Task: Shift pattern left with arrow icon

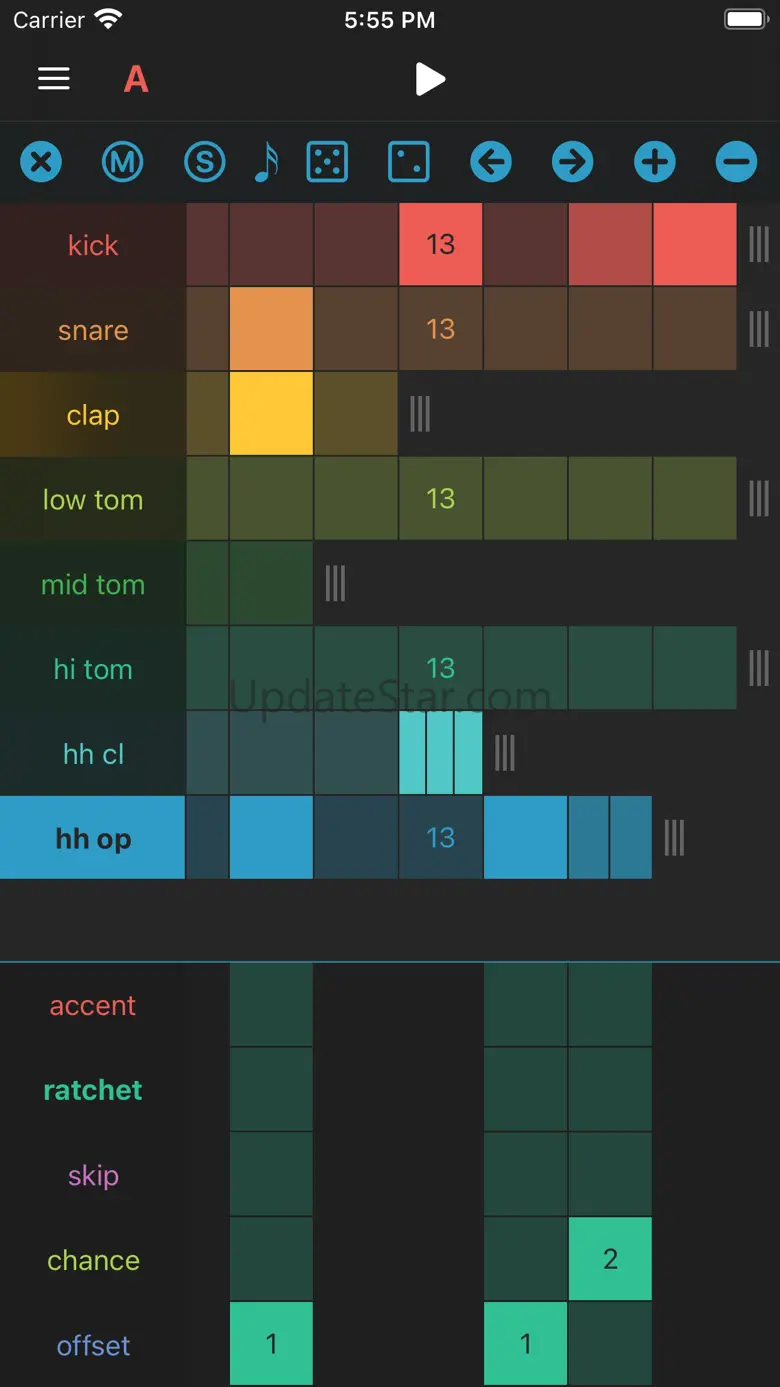Action: [490, 161]
